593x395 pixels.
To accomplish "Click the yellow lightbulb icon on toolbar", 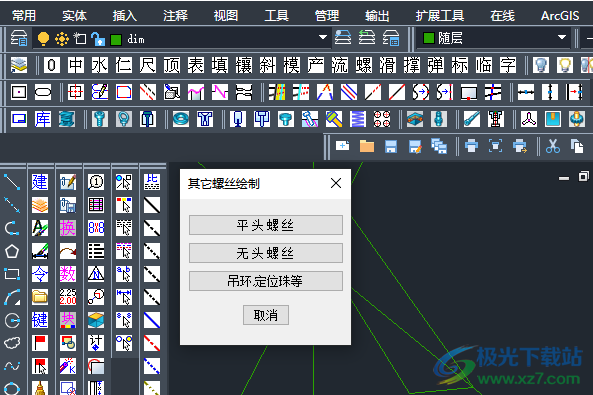I will pos(564,65).
